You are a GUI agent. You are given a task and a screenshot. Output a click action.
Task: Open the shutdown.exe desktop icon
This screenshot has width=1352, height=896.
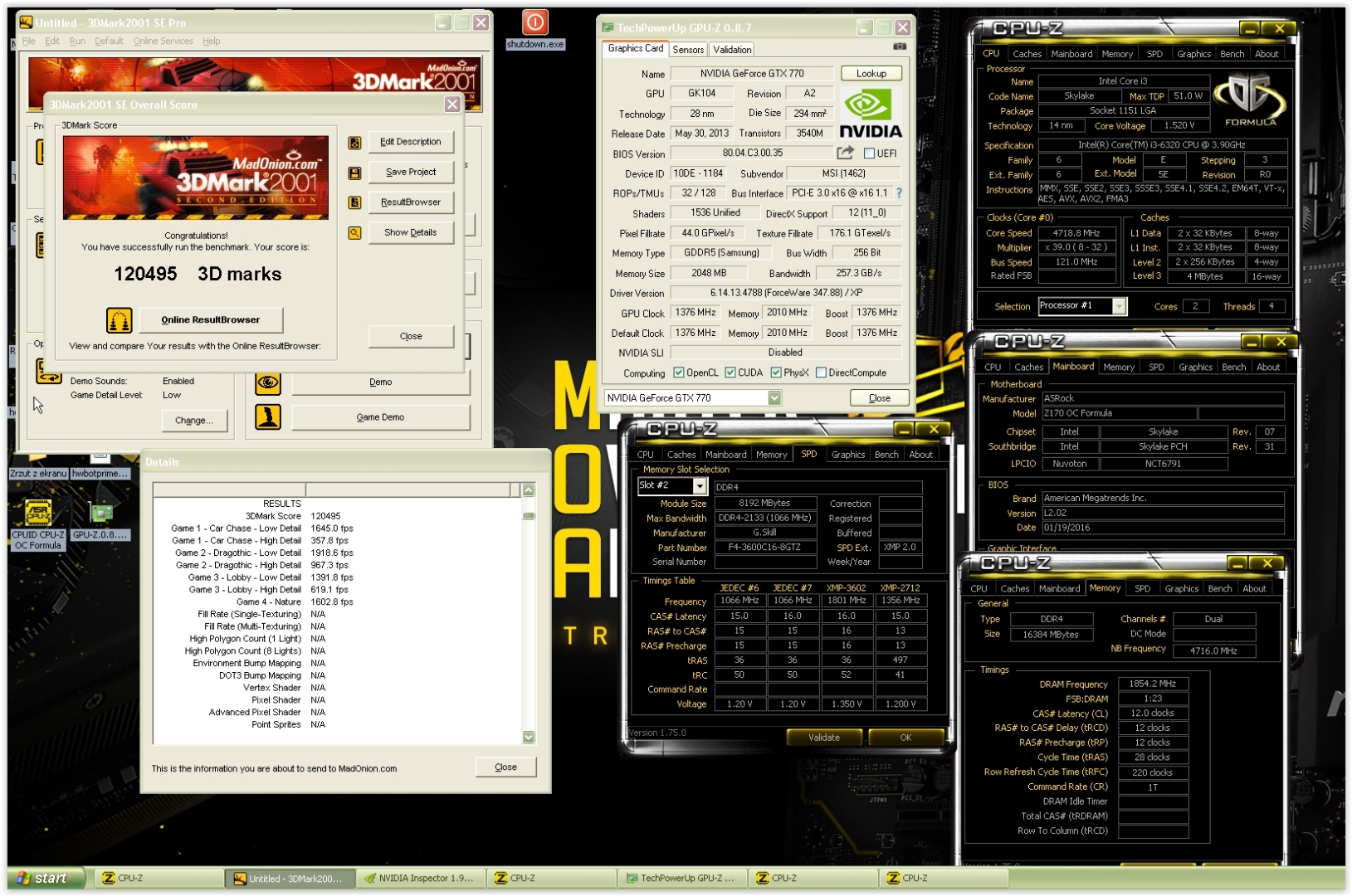(x=535, y=29)
